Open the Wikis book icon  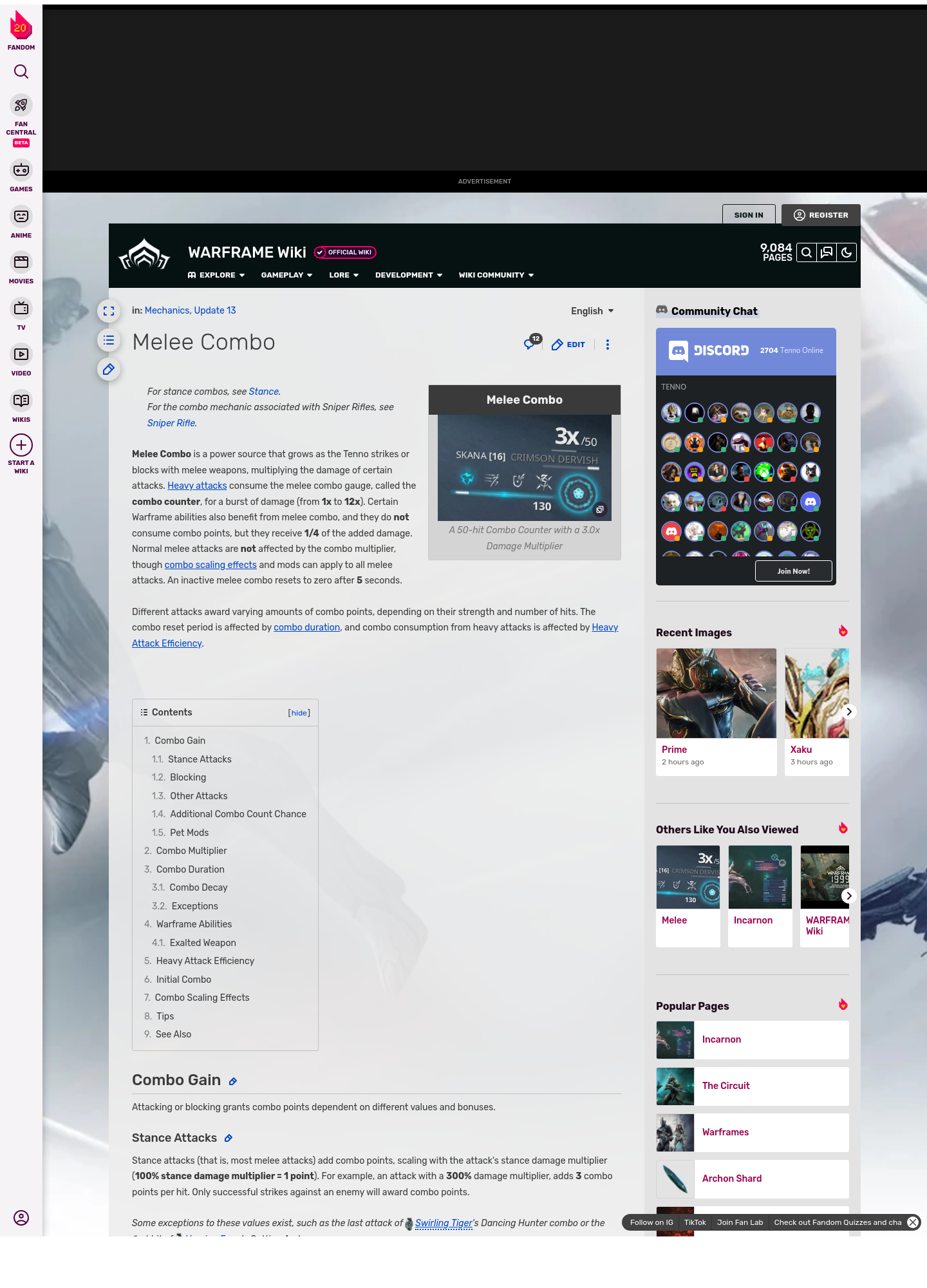pos(21,401)
